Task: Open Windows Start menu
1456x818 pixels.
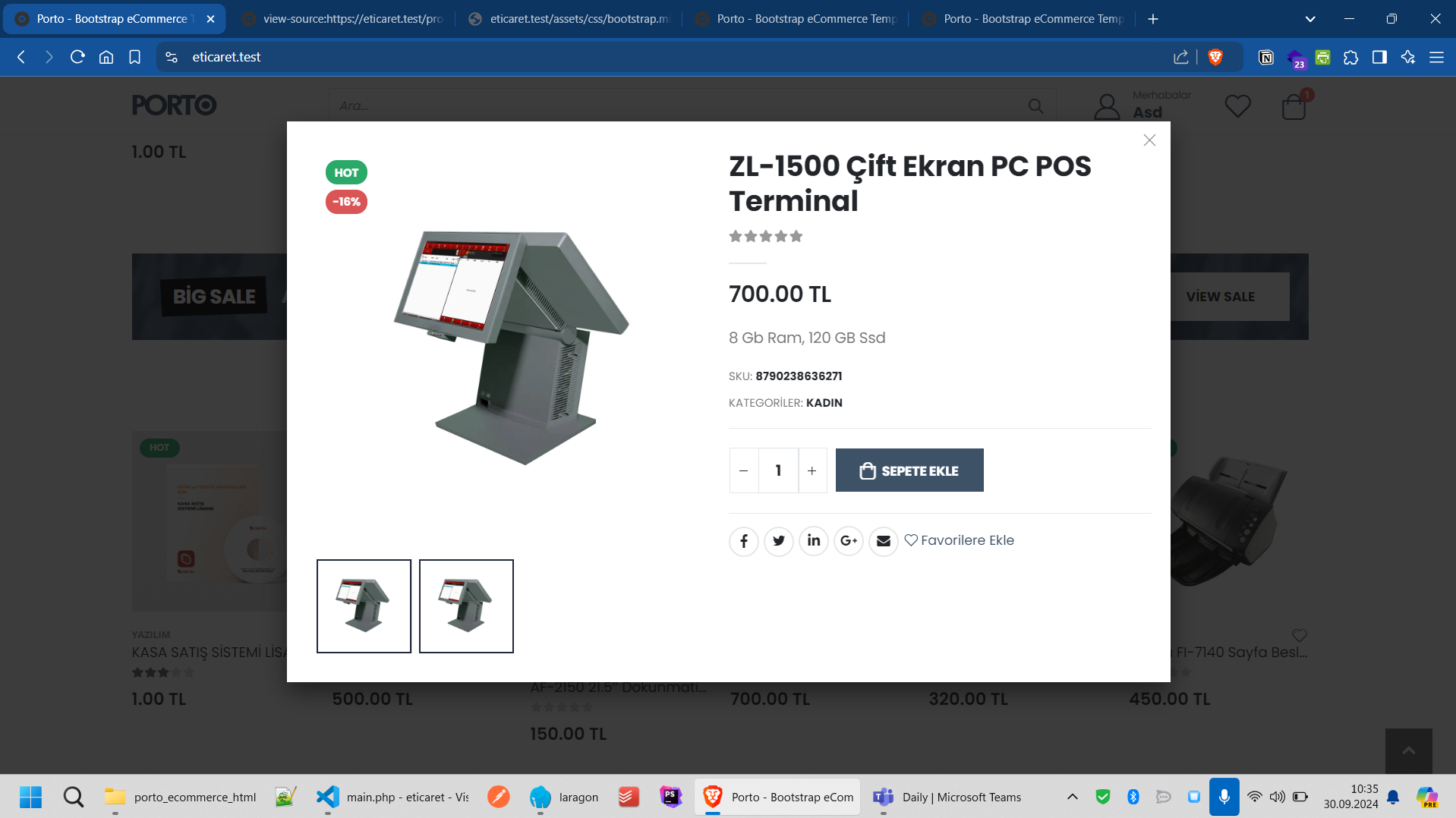Action: [30, 797]
